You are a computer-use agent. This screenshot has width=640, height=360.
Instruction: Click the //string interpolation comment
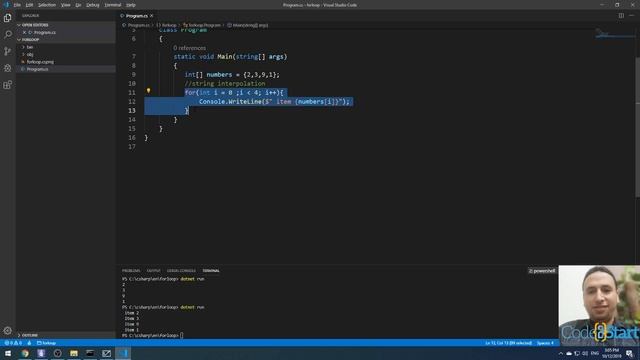click(225, 84)
